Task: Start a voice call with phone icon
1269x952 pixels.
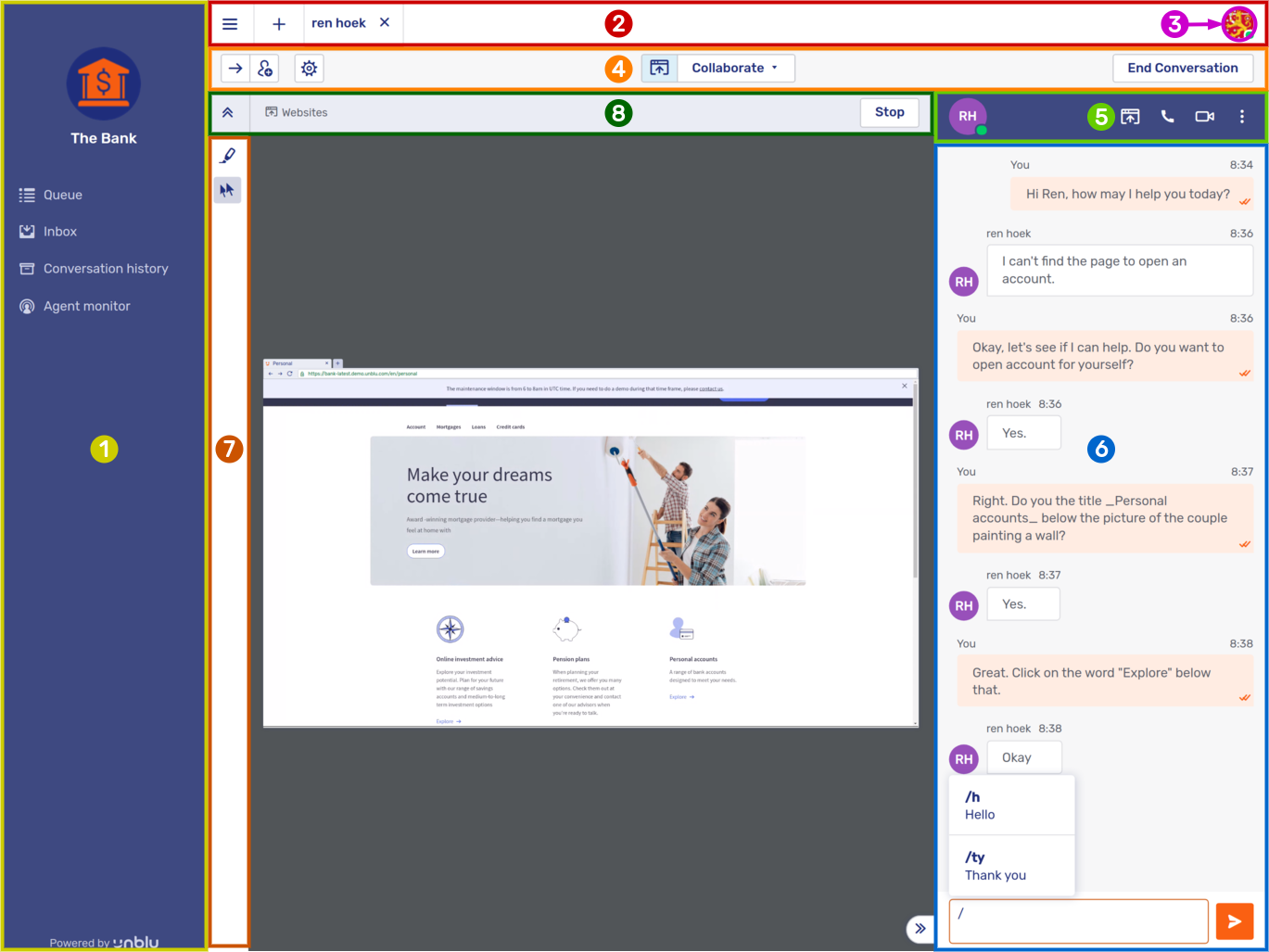Action: 1167,117
